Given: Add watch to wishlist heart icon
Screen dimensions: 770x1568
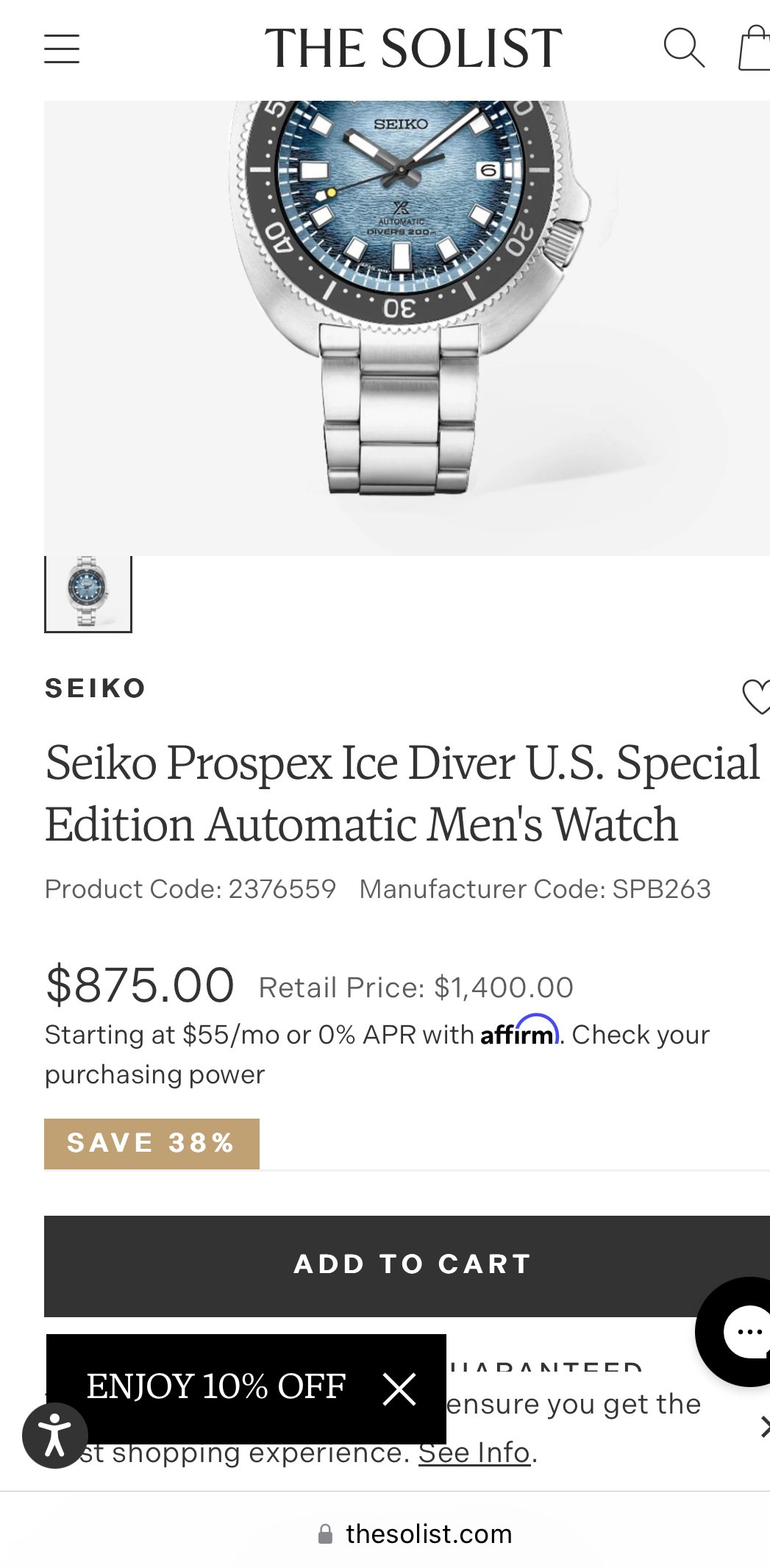Looking at the screenshot, I should (756, 696).
